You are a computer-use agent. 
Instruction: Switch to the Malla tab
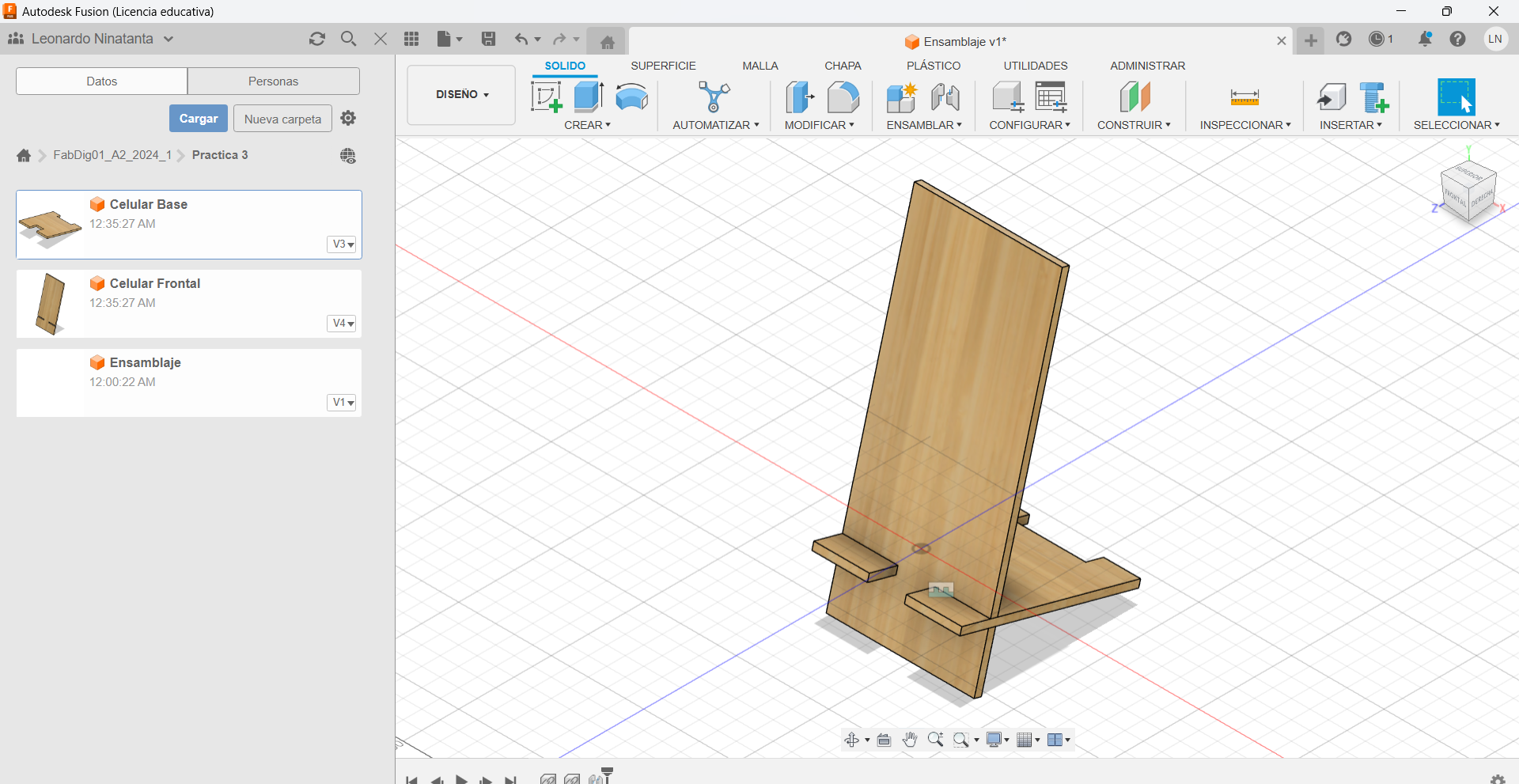tap(760, 66)
